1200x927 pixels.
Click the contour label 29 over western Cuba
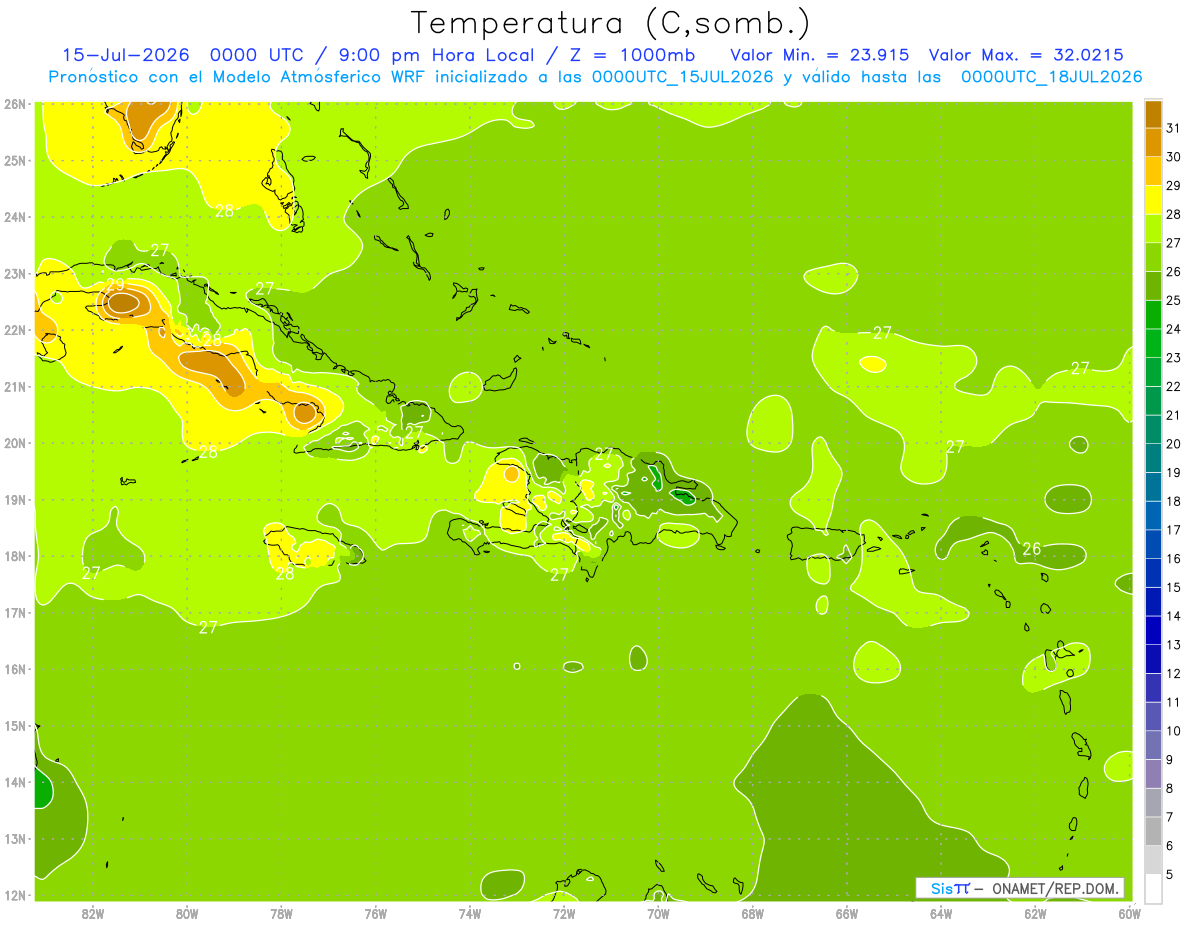(115, 285)
